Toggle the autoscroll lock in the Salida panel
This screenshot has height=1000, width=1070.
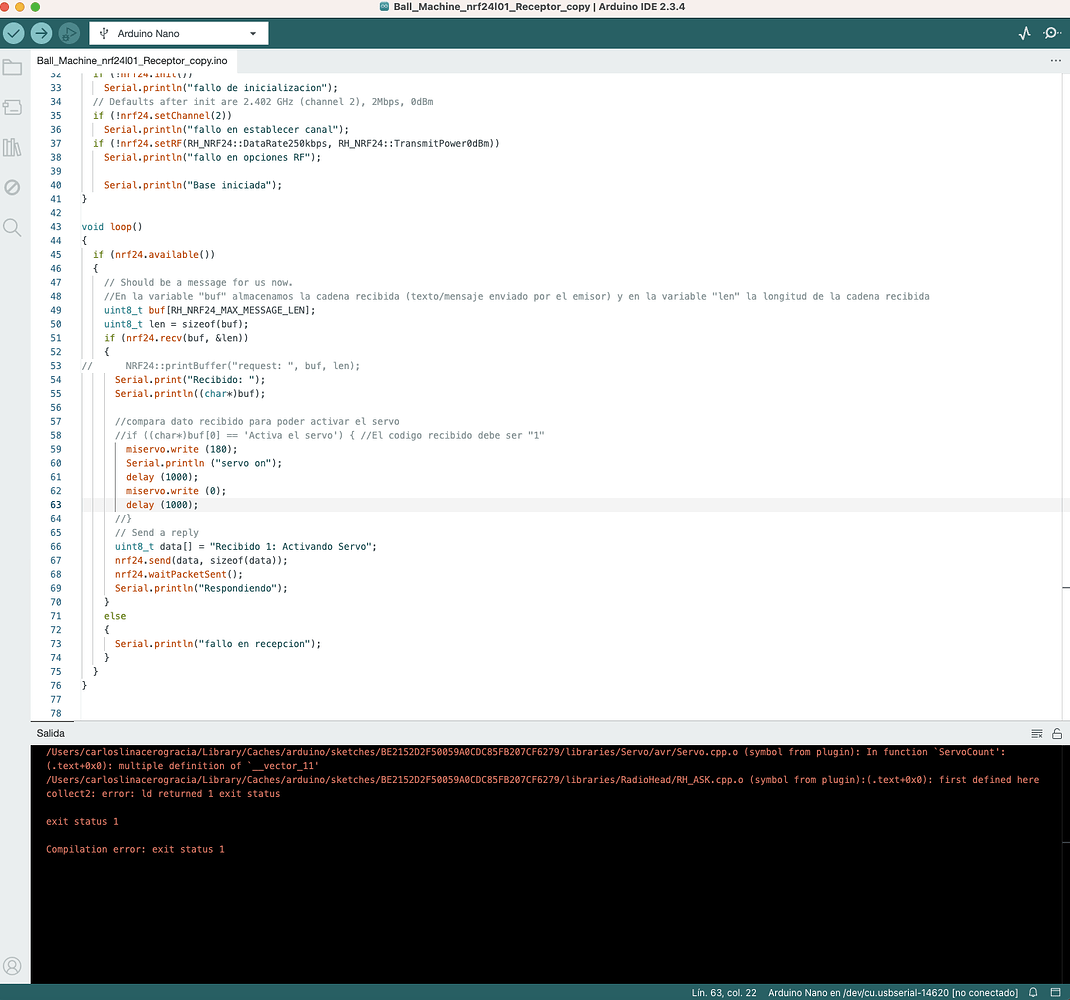(x=1057, y=733)
